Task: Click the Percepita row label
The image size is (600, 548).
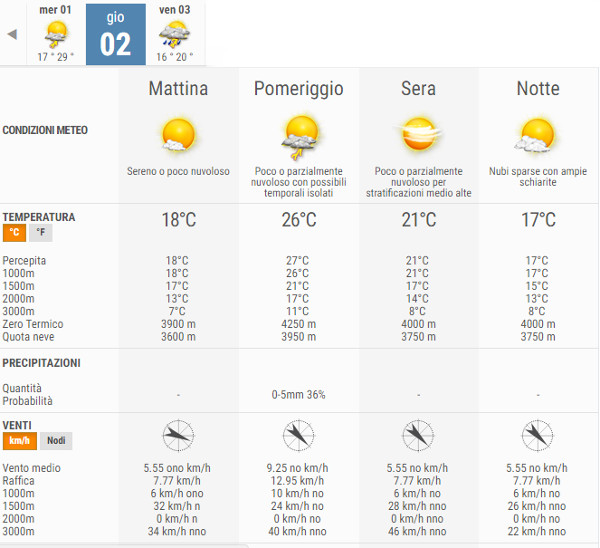Action: [24, 261]
